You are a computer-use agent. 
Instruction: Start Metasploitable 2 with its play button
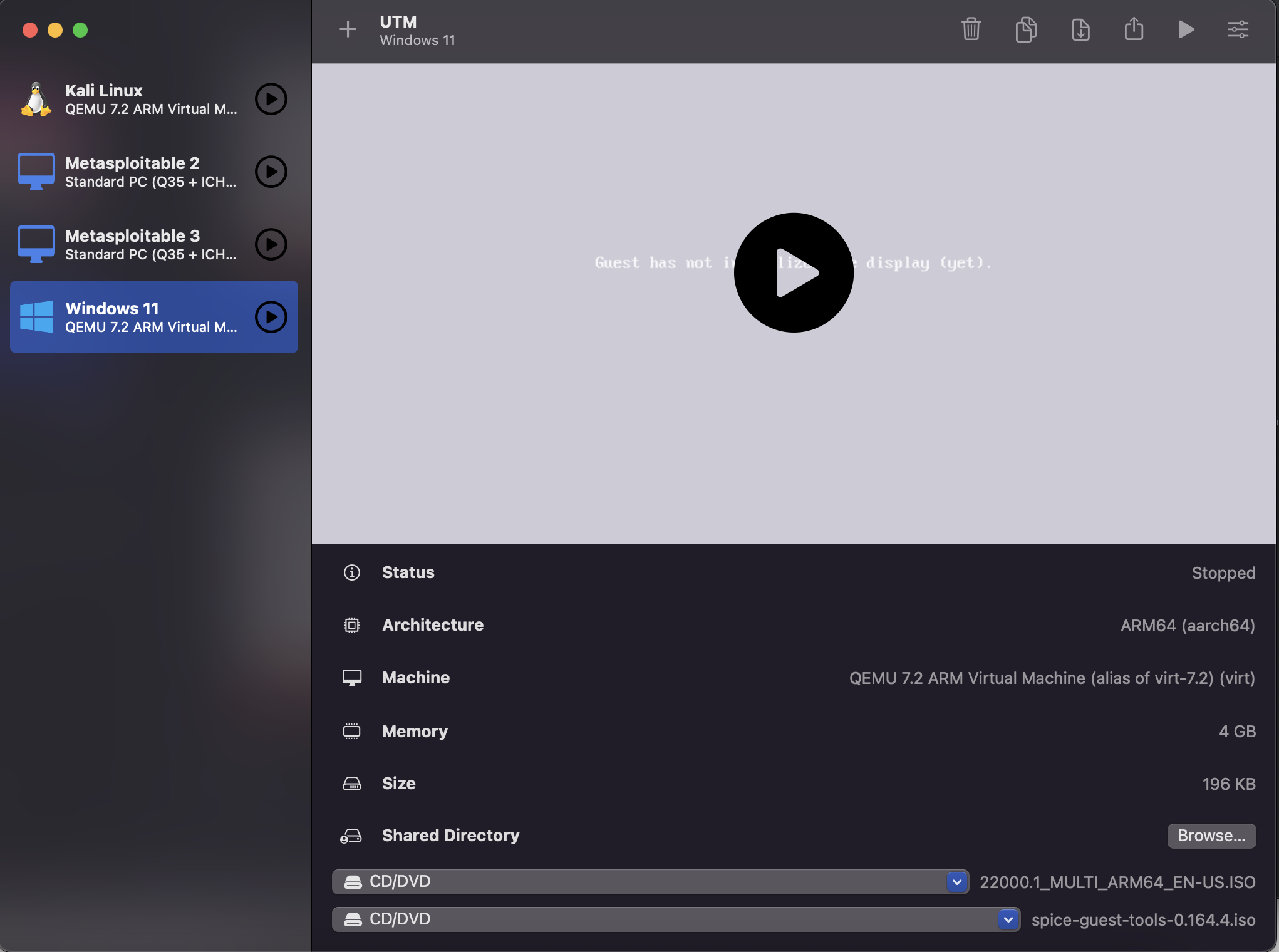[271, 172]
